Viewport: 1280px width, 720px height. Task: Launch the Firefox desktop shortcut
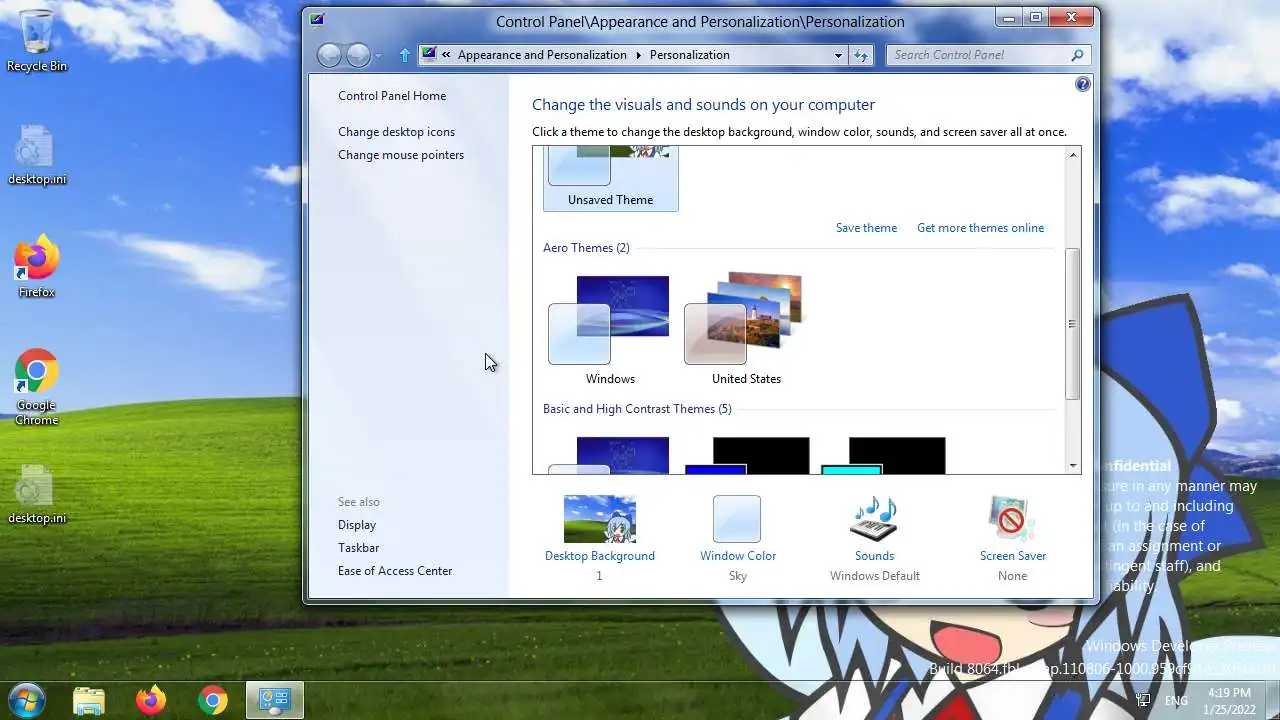click(37, 267)
